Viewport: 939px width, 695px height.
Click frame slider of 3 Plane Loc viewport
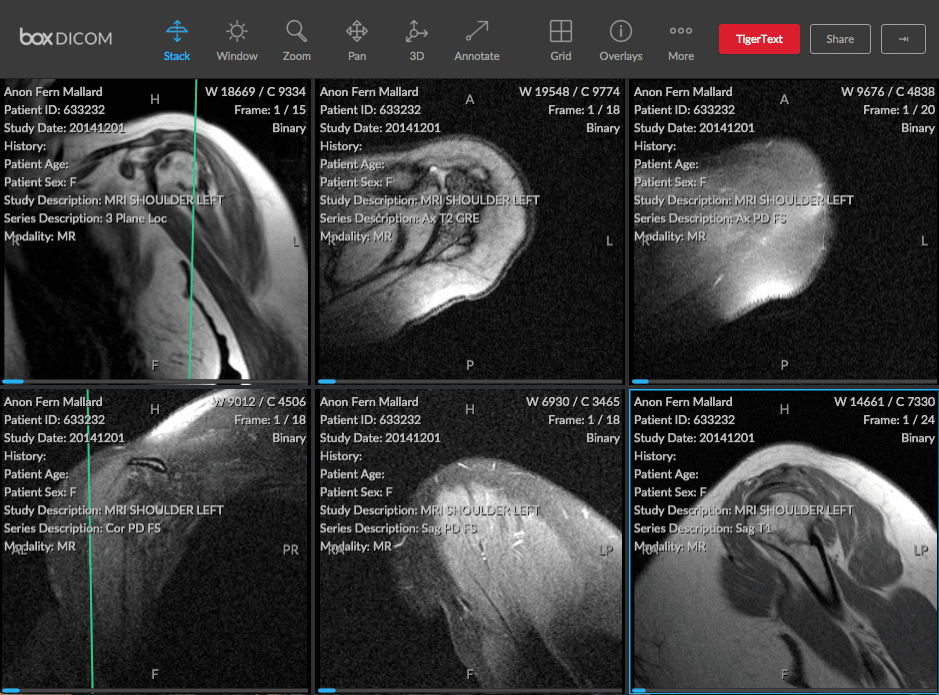coord(155,381)
